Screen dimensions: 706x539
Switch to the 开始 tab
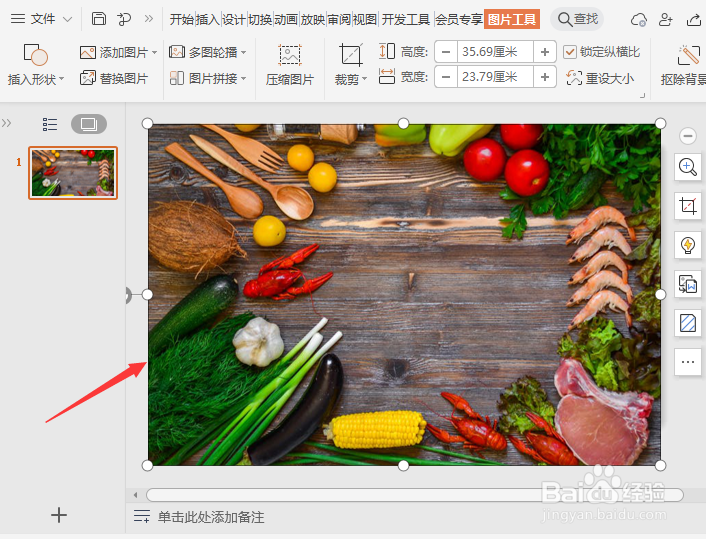(x=181, y=19)
